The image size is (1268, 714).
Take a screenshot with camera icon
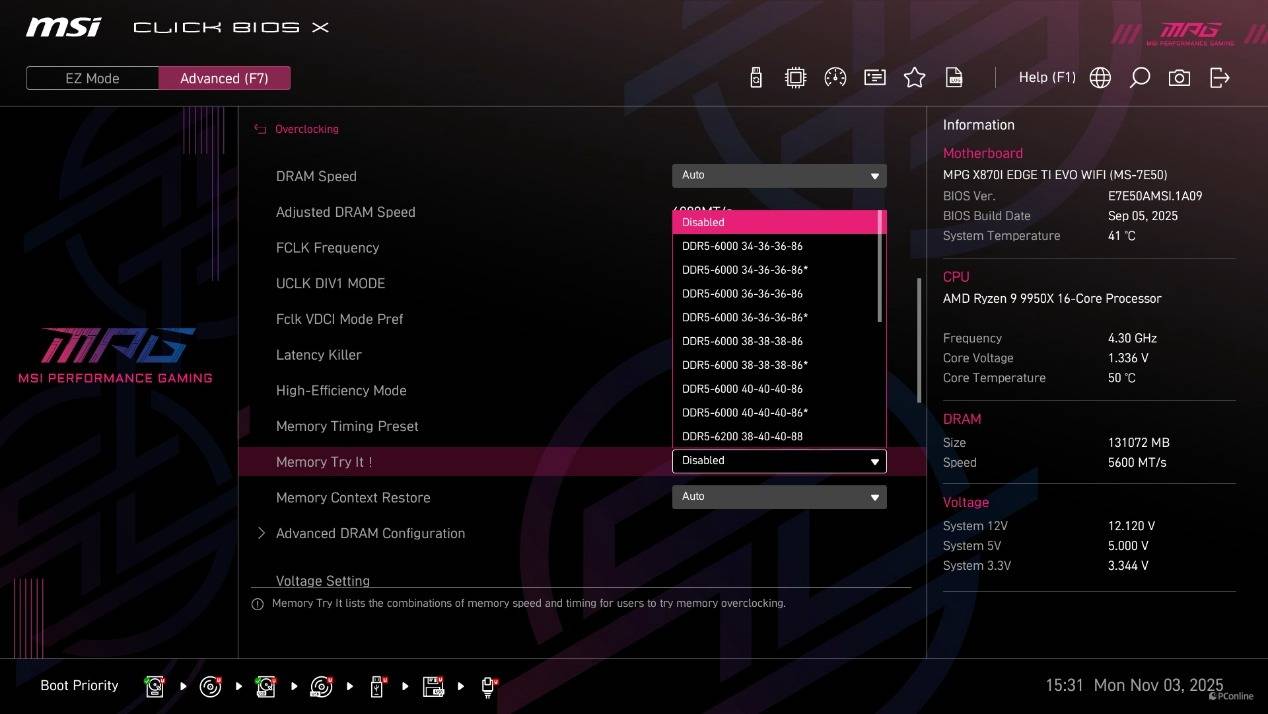1179,78
